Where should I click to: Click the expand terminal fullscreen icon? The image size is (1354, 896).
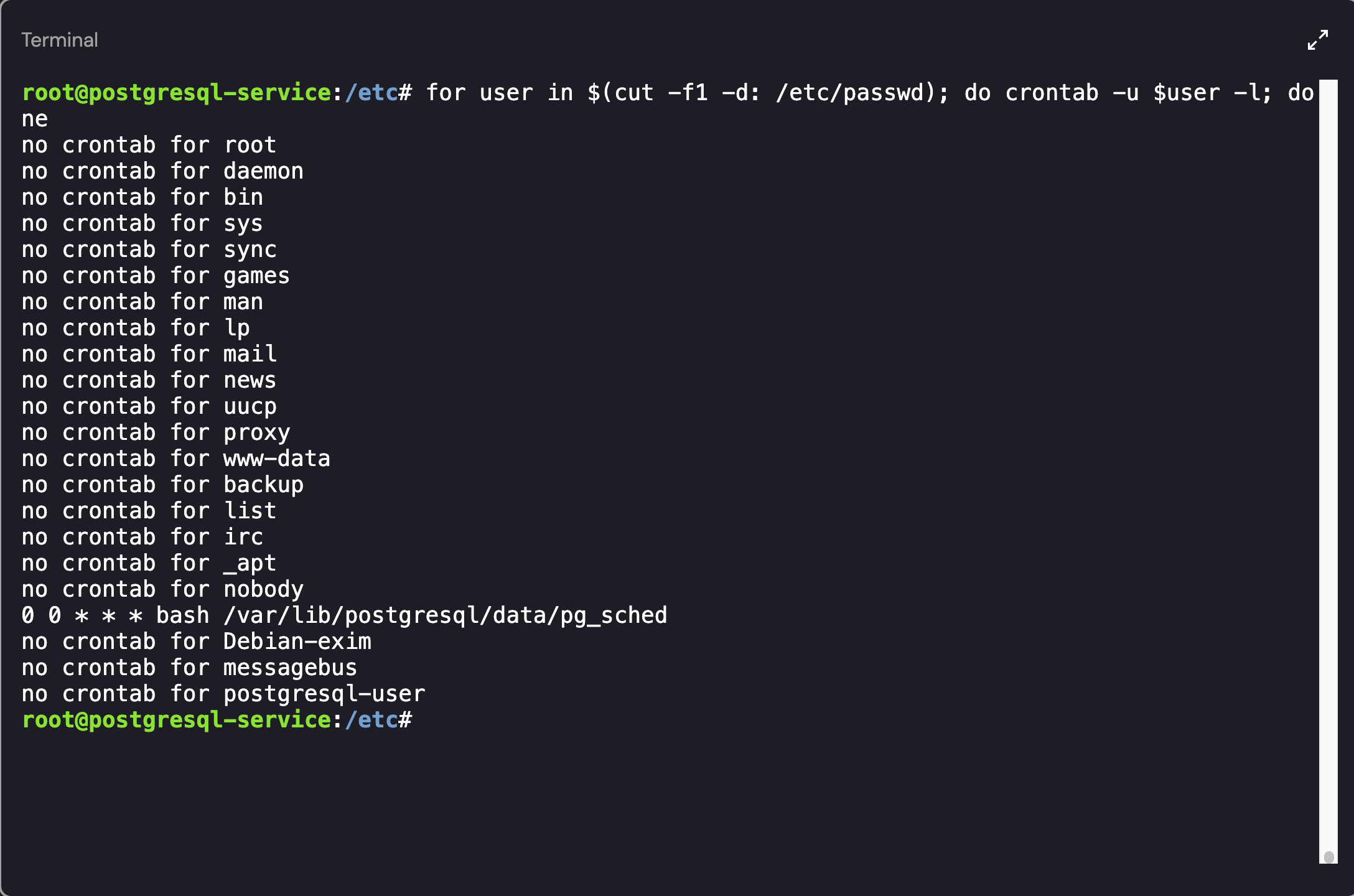(x=1317, y=40)
